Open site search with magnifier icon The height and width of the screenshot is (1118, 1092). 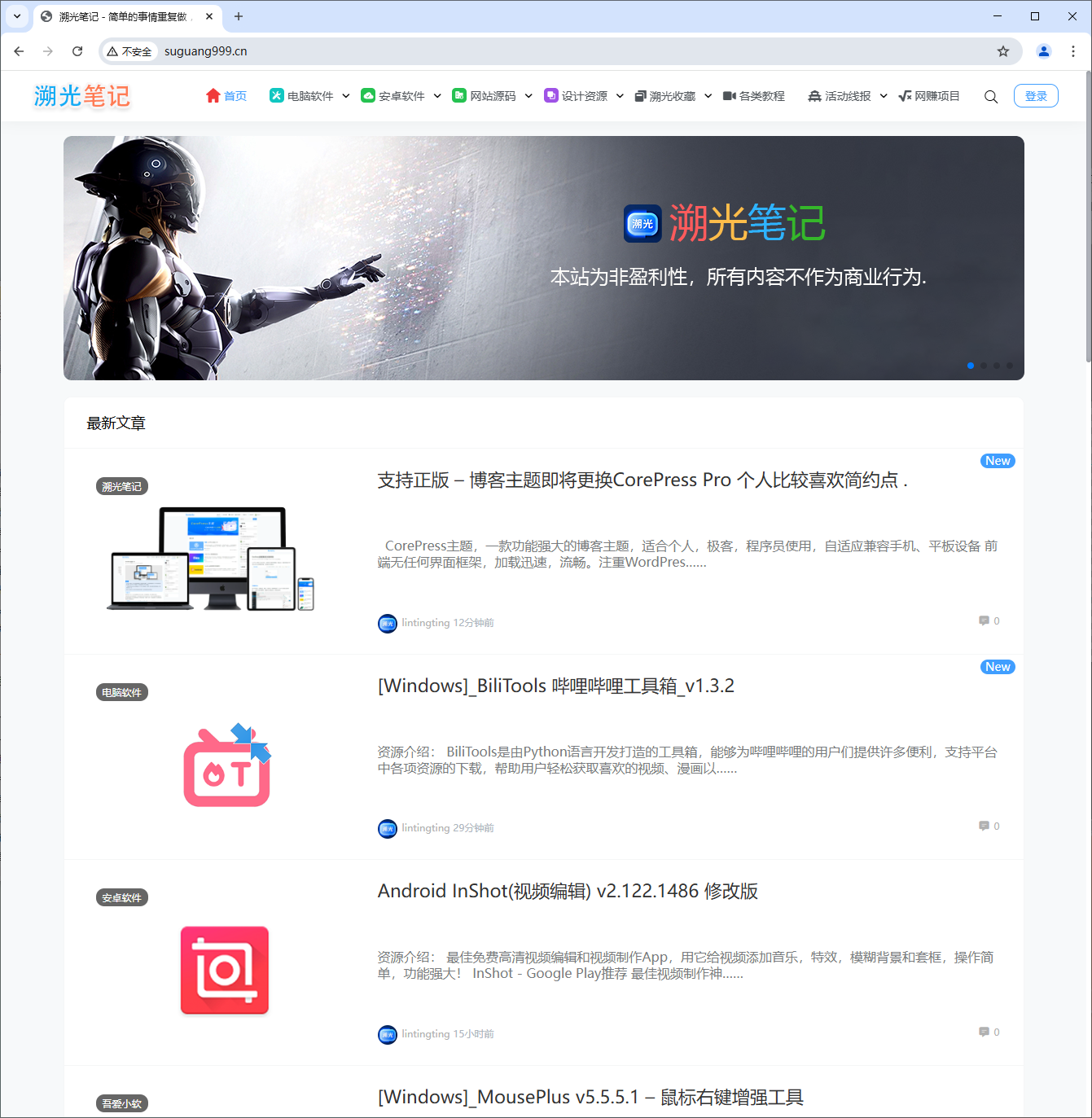[x=991, y=97]
